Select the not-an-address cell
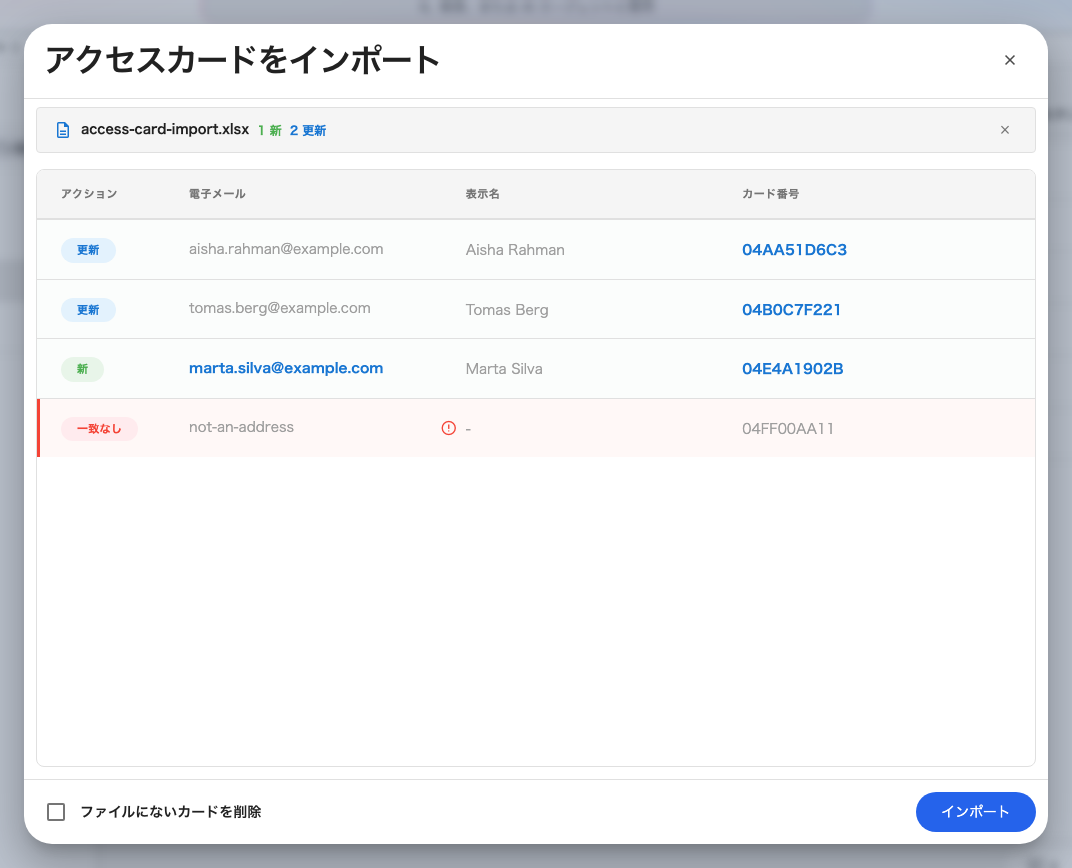 241,427
